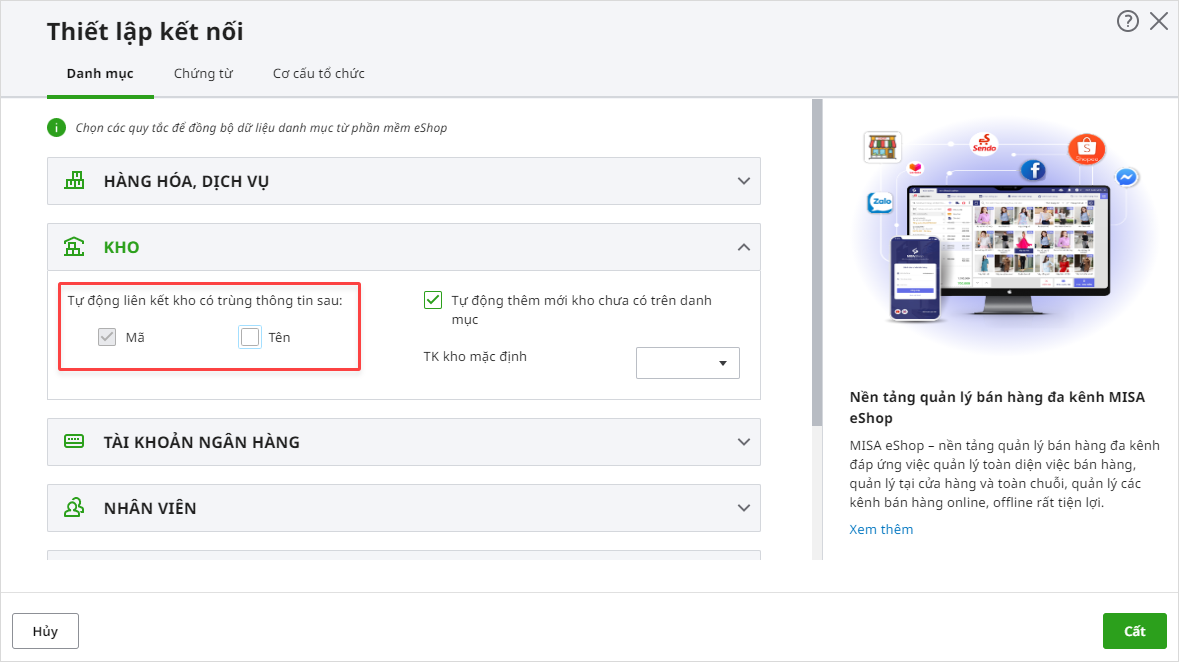Enable the Tên checkbox
This screenshot has width=1179, height=662.
click(250, 337)
